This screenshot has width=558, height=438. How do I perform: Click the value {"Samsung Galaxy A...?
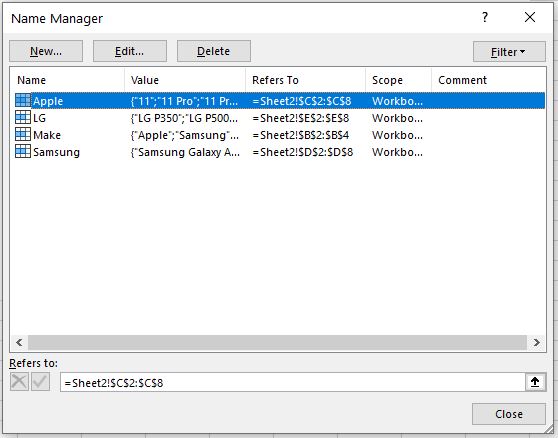(x=185, y=152)
